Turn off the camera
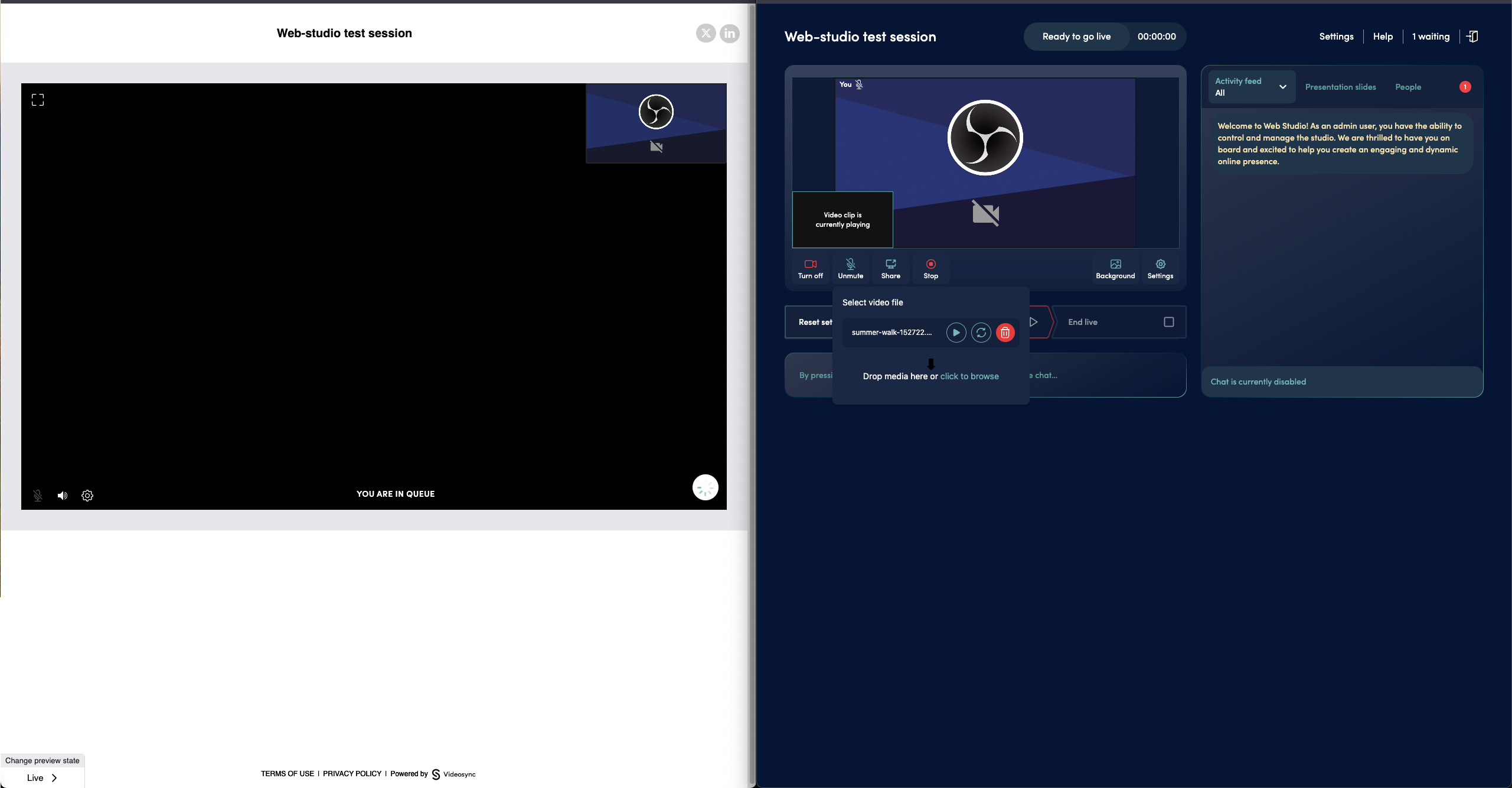The height and width of the screenshot is (788, 1512). 810,269
